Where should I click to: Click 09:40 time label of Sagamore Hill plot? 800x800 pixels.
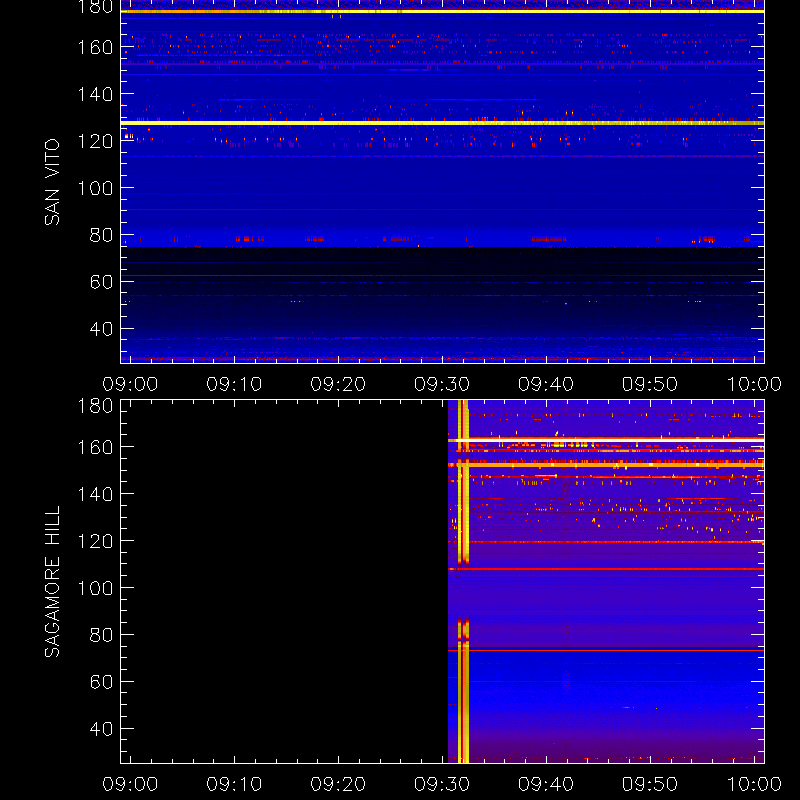(546, 784)
